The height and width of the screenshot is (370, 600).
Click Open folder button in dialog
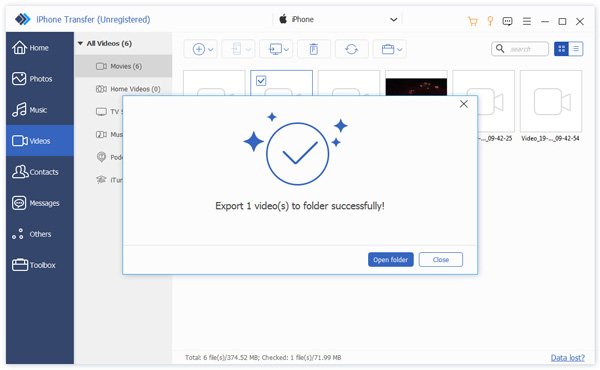point(391,259)
